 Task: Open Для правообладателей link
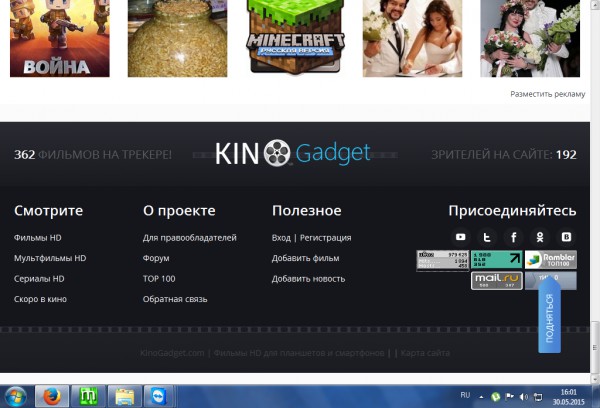point(189,238)
